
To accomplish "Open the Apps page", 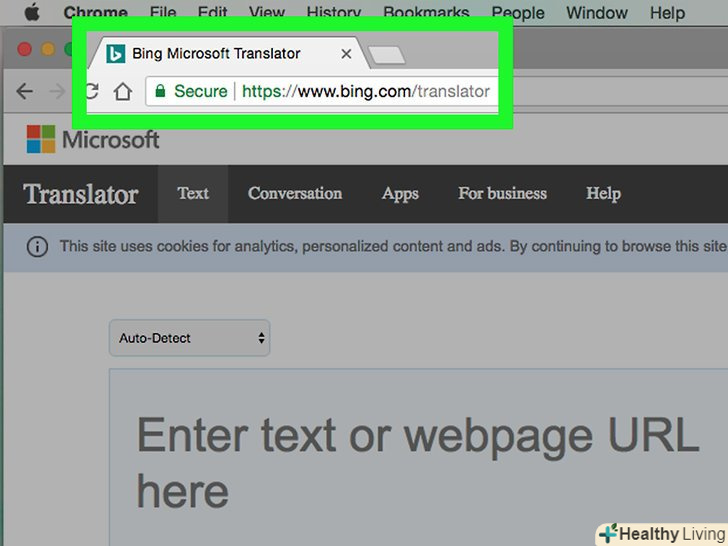I will point(400,194).
